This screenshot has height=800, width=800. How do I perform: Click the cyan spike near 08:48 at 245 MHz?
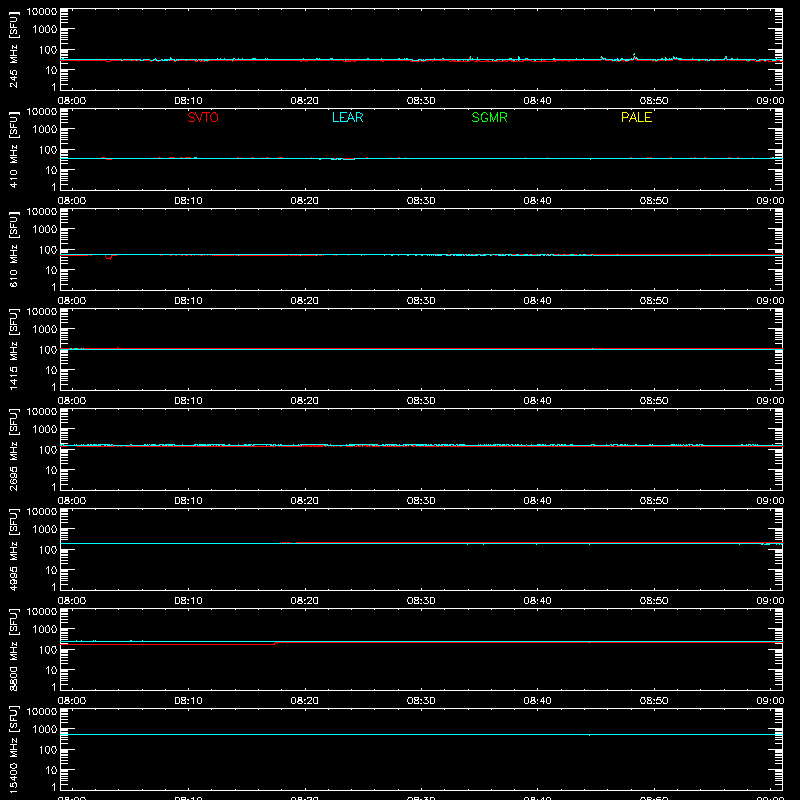[634, 56]
